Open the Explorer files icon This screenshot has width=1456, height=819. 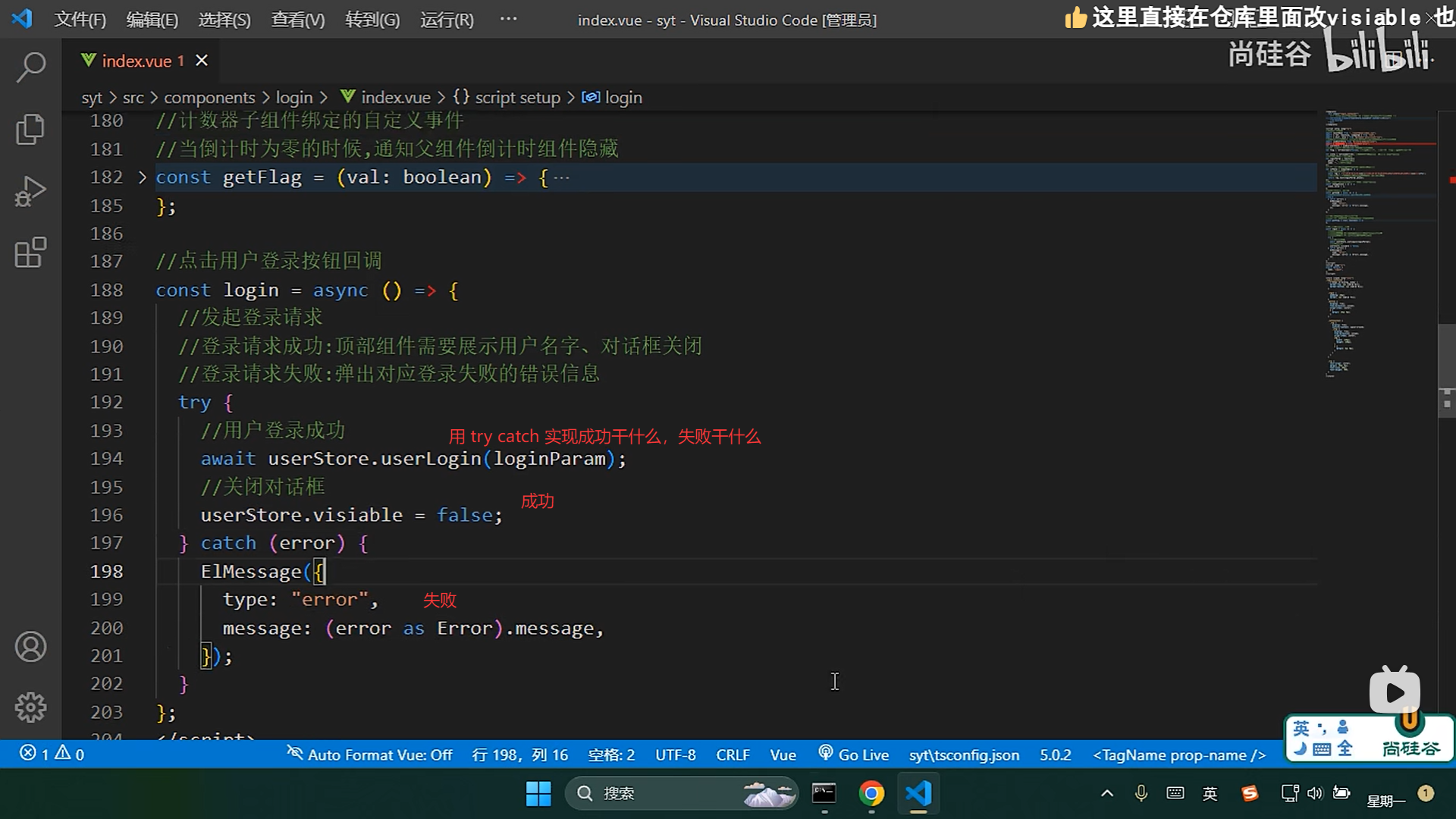(x=30, y=129)
